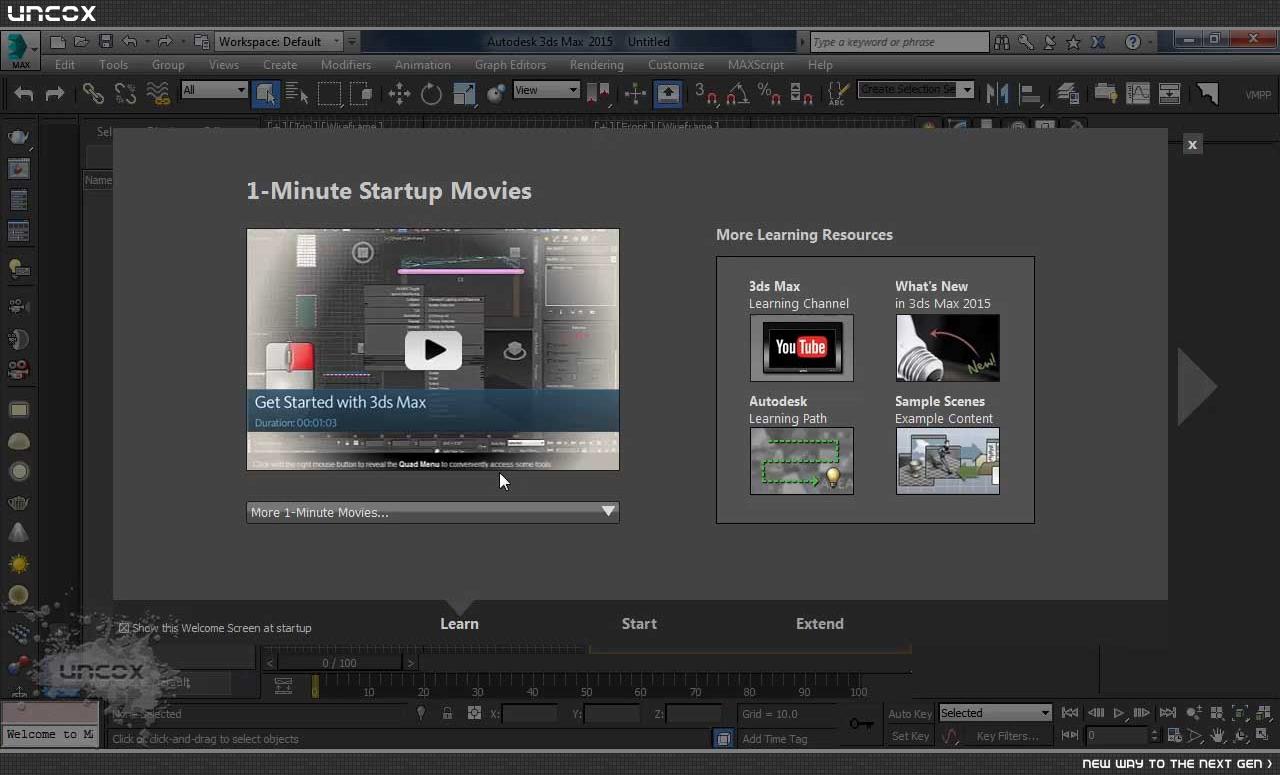This screenshot has width=1280, height=775.
Task: Create a new scene from Quick Access toolbar
Action: coord(58,42)
